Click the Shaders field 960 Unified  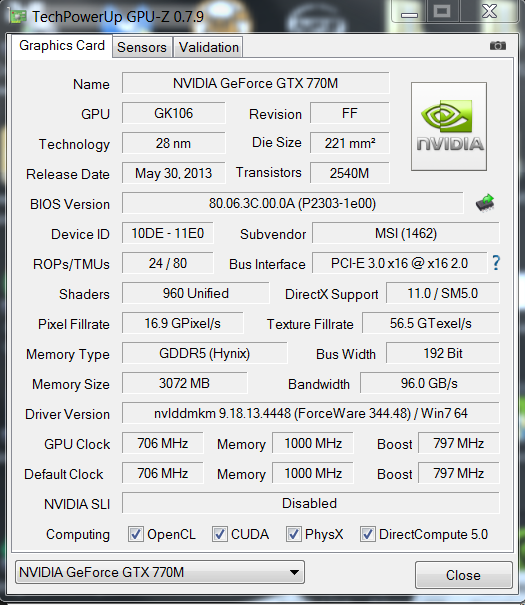(196, 293)
